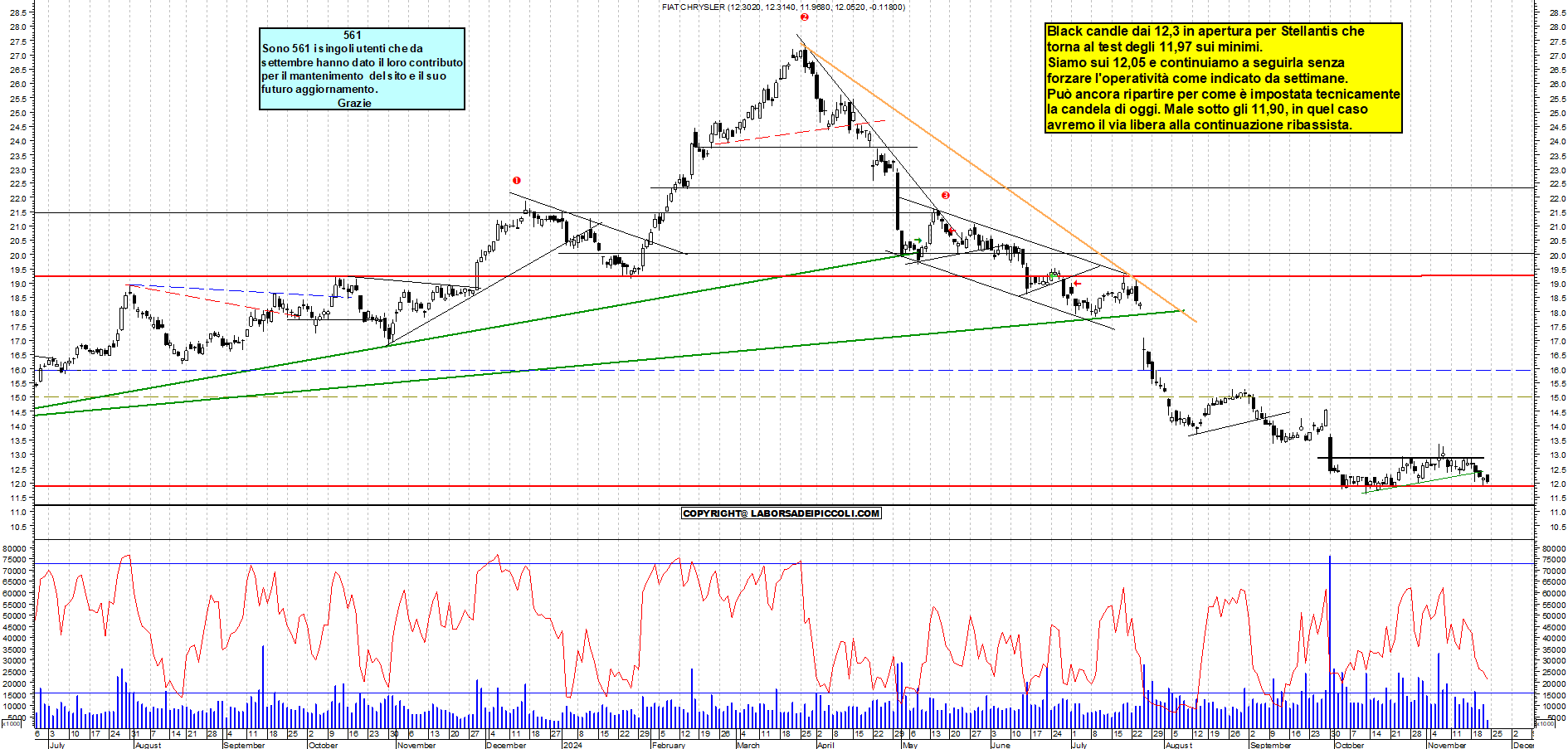Click the red circle marker numbered 1

click(517, 180)
